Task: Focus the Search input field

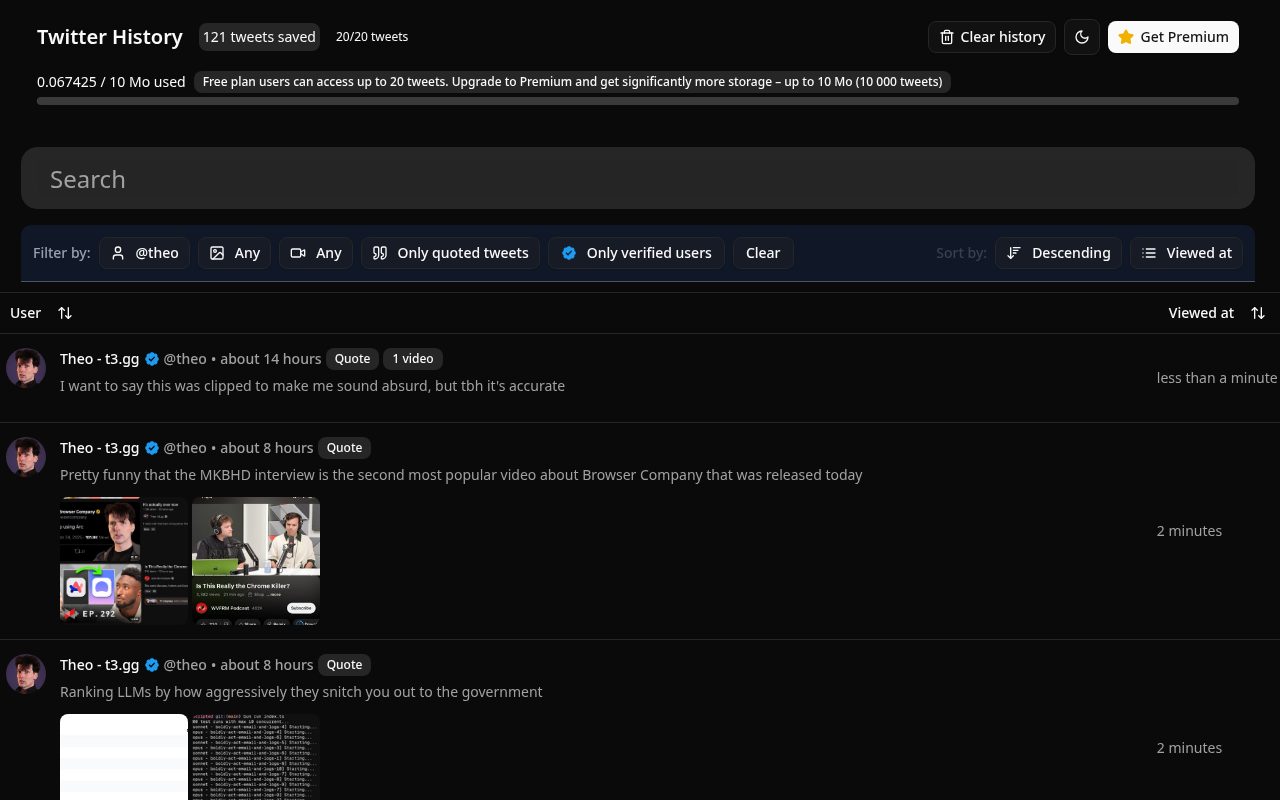Action: coord(638,179)
